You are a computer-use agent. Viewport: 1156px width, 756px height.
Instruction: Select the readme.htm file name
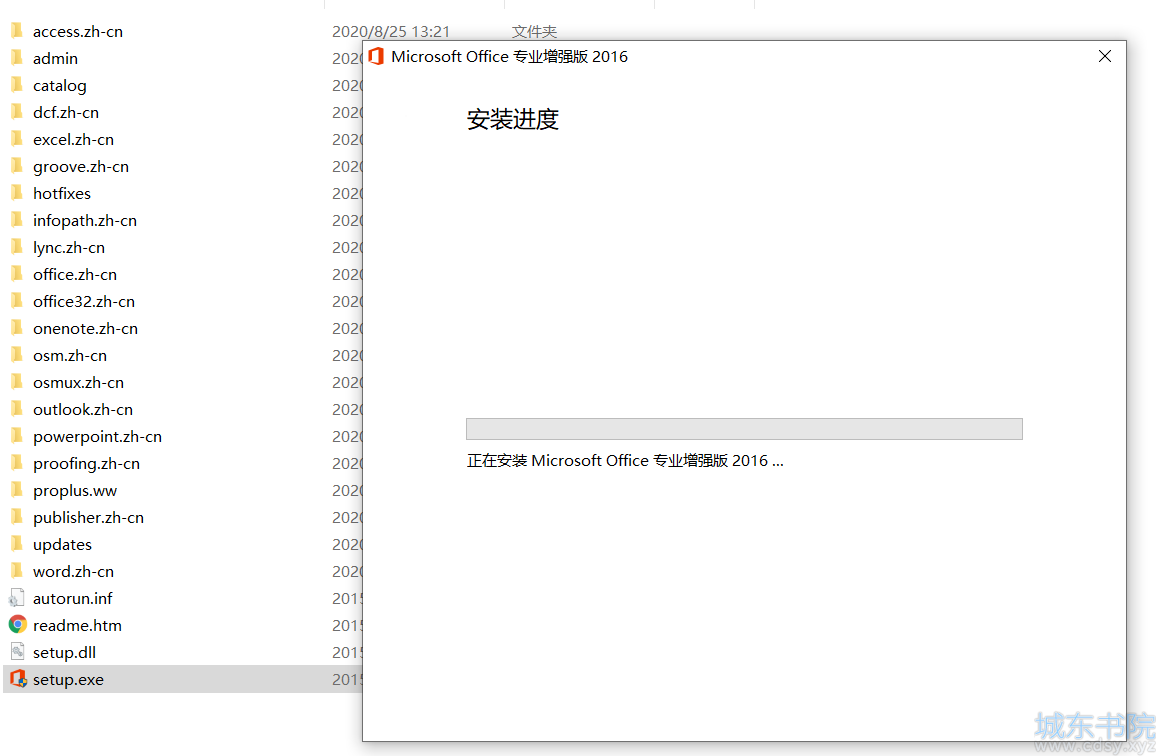pyautogui.click(x=77, y=625)
